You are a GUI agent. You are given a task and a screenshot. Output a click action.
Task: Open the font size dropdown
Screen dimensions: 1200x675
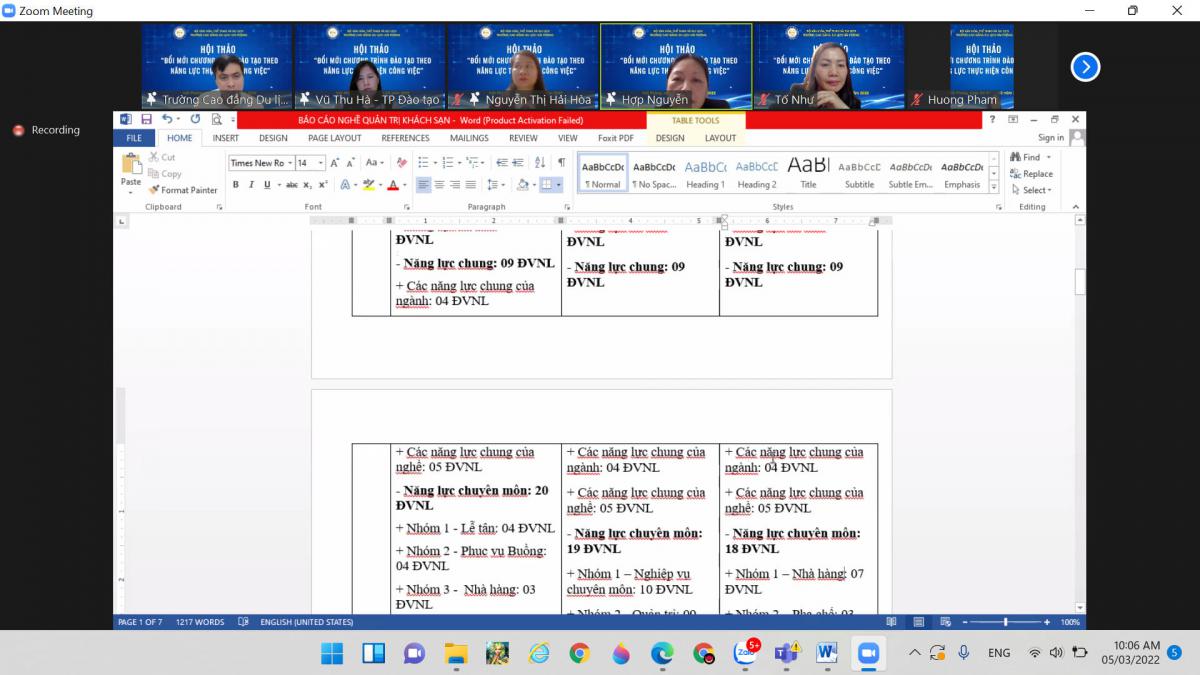[321, 163]
